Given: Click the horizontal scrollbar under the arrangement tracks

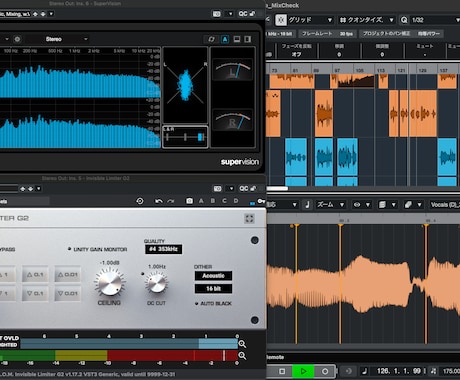Looking at the screenshot, I should coord(277,189).
